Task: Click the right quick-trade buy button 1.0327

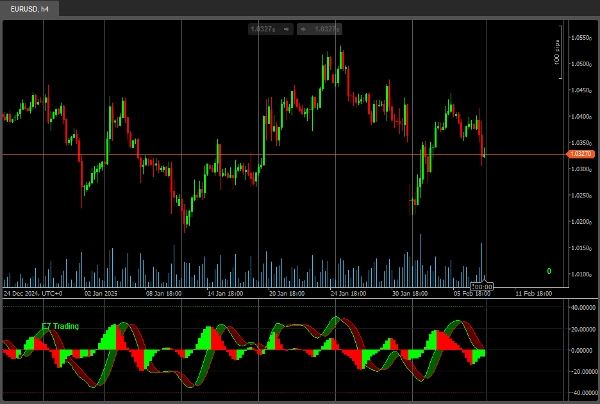Action: [x=320, y=29]
